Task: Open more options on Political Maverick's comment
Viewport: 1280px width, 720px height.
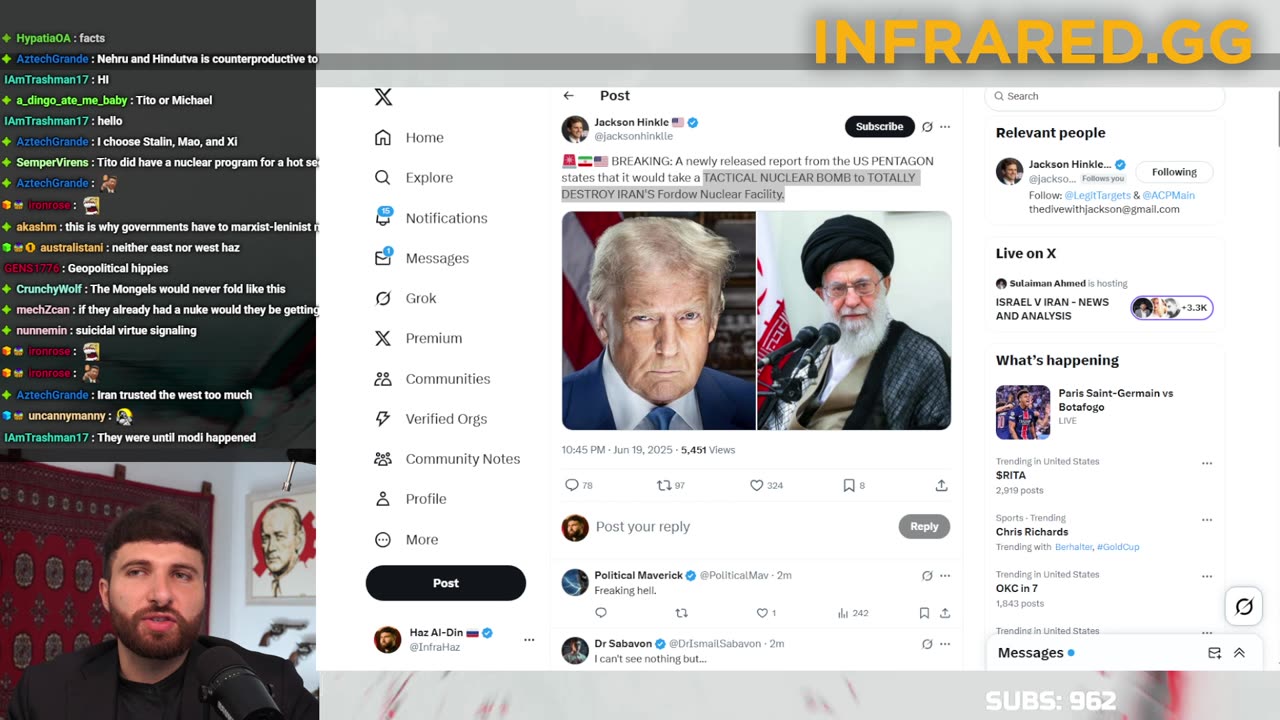Action: point(945,576)
